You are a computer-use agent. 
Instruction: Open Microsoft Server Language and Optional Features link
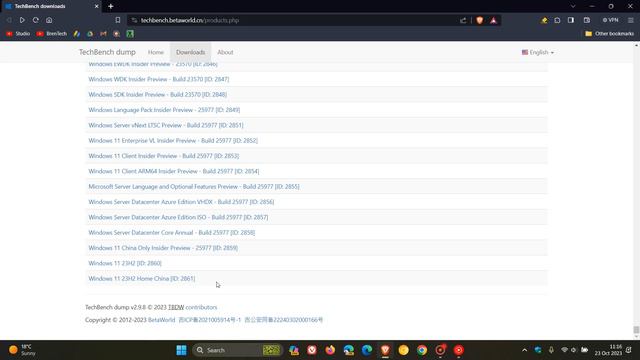tap(194, 187)
